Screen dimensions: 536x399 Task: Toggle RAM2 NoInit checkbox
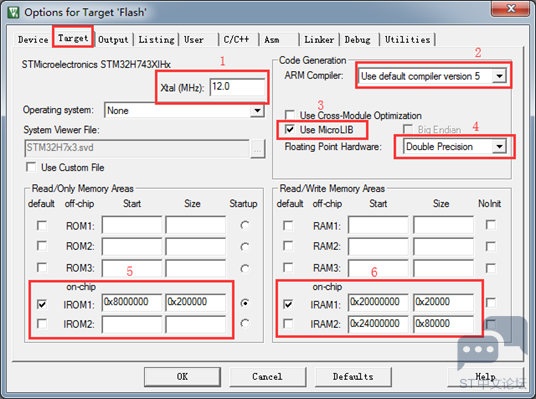click(x=491, y=247)
